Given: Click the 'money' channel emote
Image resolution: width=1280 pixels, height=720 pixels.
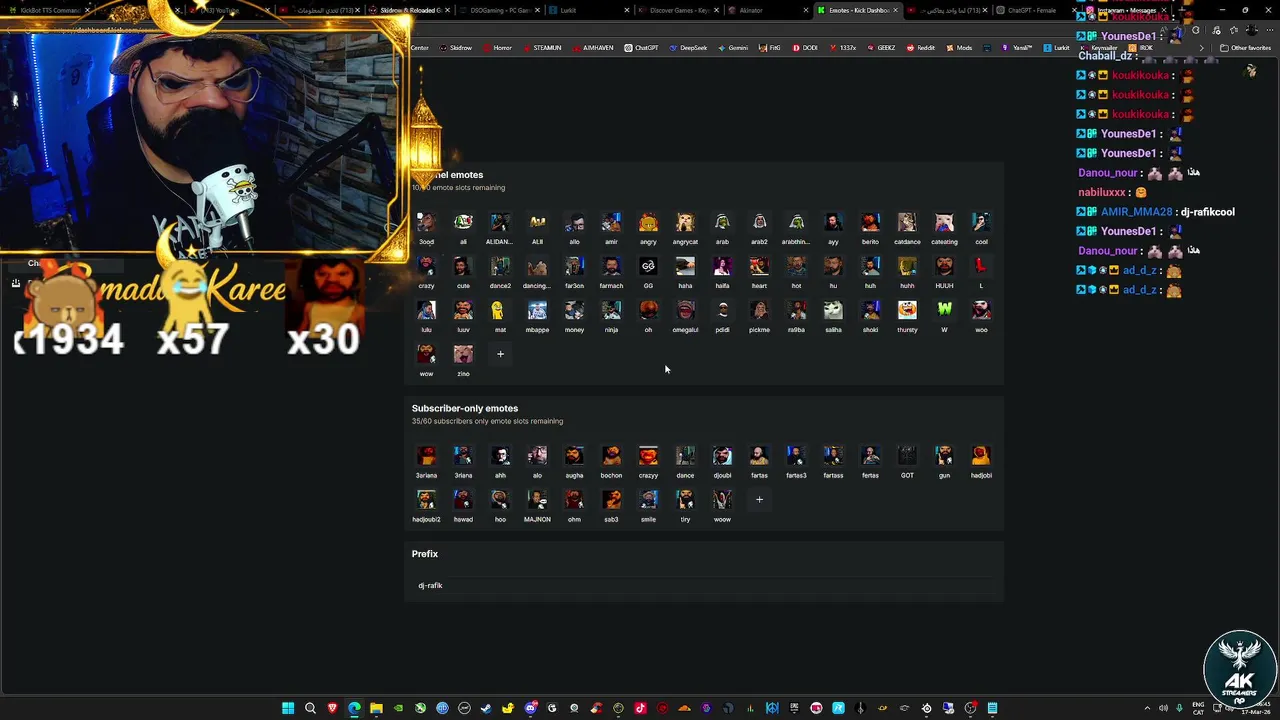Looking at the screenshot, I should pos(574,310).
